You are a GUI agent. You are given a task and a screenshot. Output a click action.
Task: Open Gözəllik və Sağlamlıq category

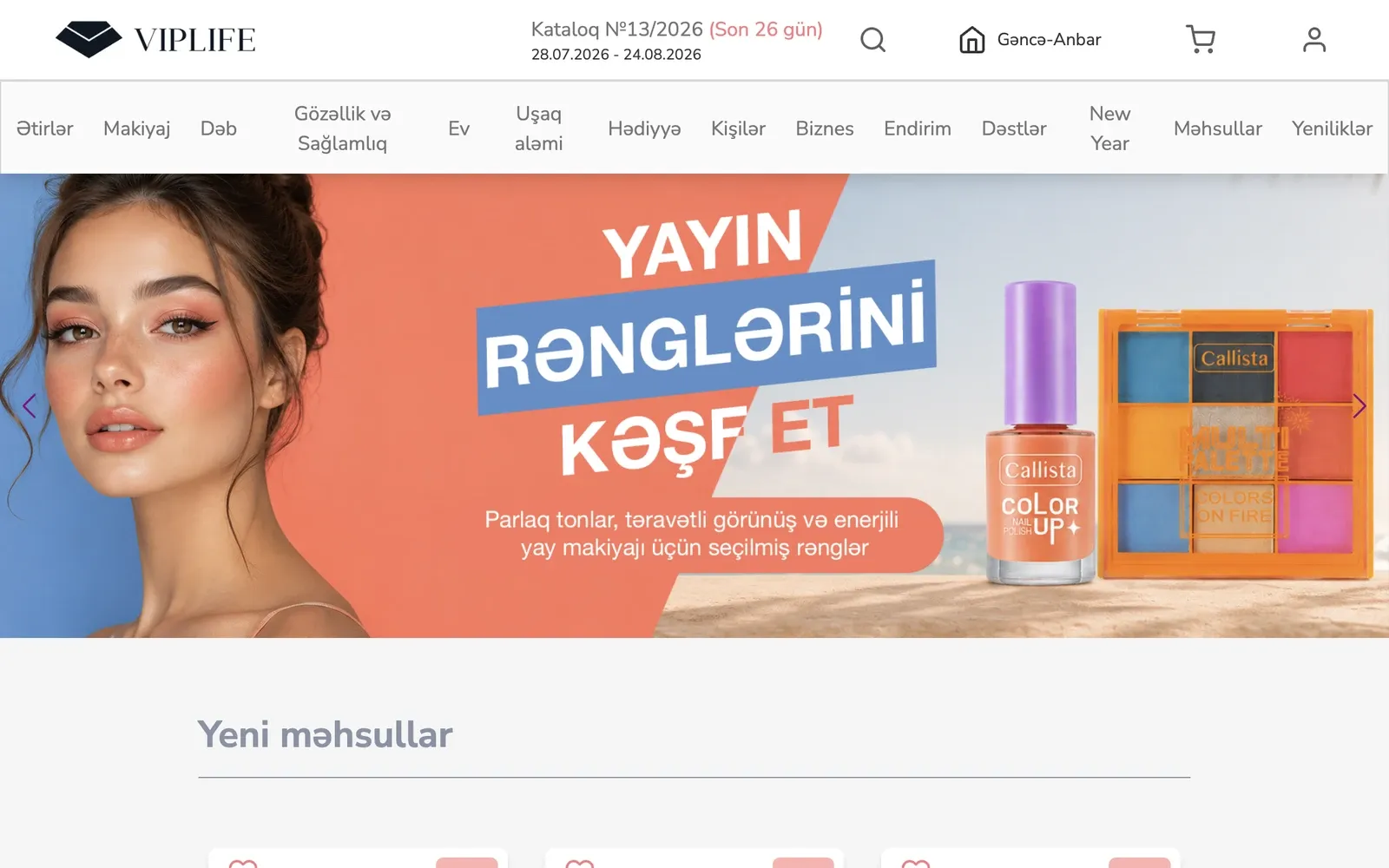click(342, 128)
